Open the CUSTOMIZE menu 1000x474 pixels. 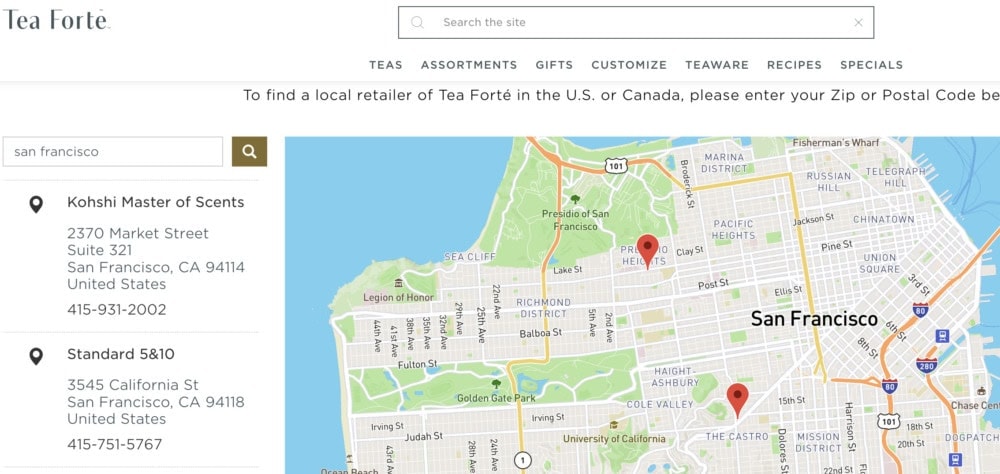coord(629,65)
